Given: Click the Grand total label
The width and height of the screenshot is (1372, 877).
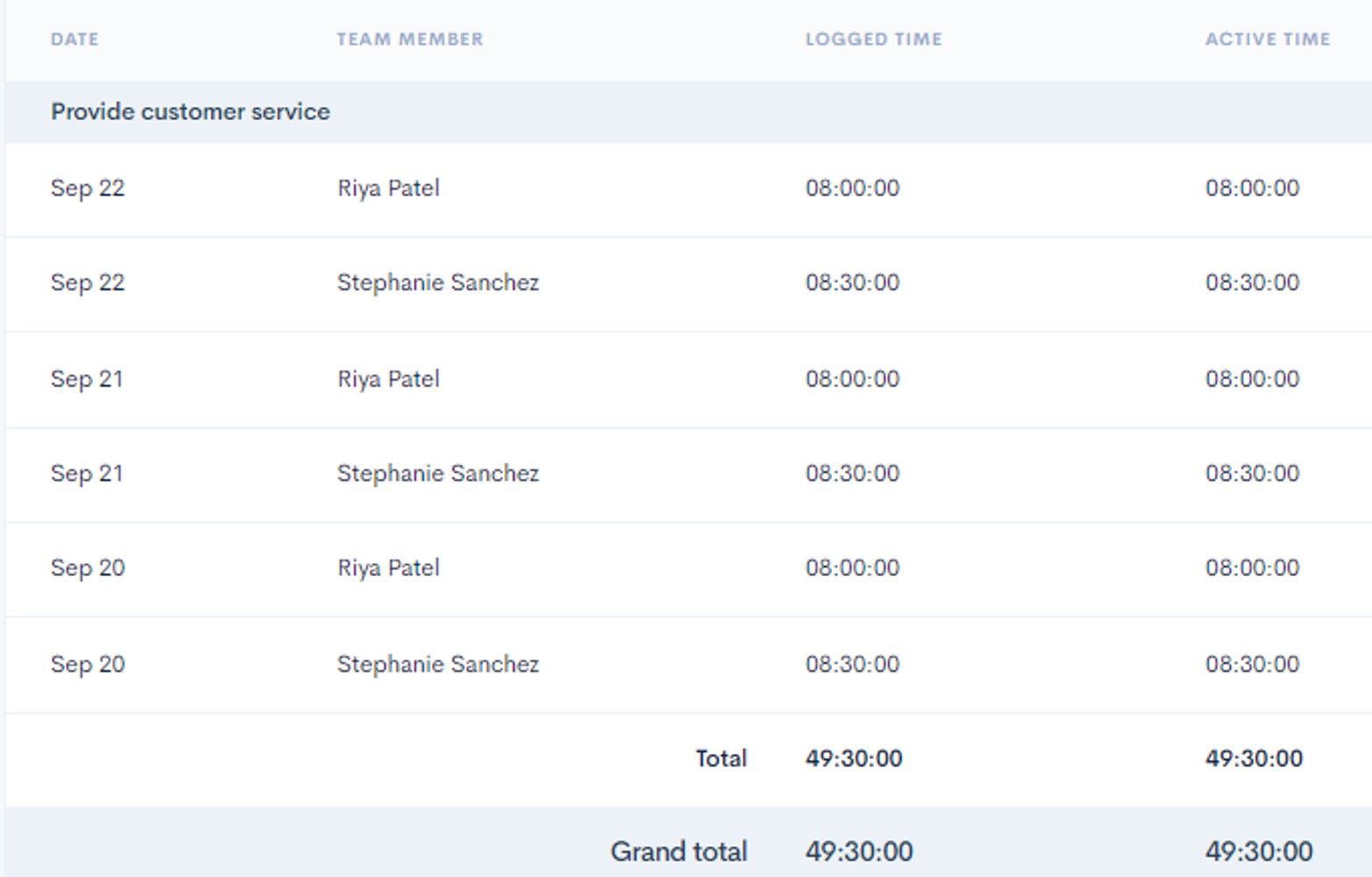Looking at the screenshot, I should coord(679,852).
